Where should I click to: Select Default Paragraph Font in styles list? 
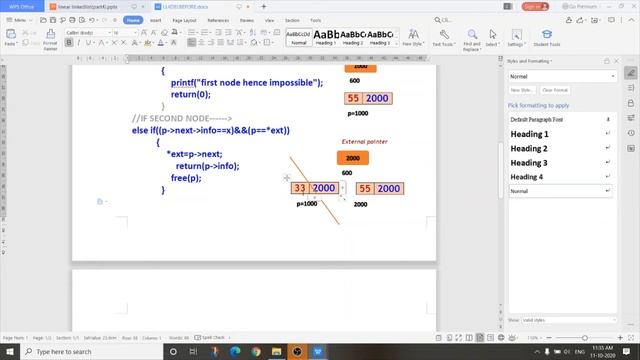560,120
